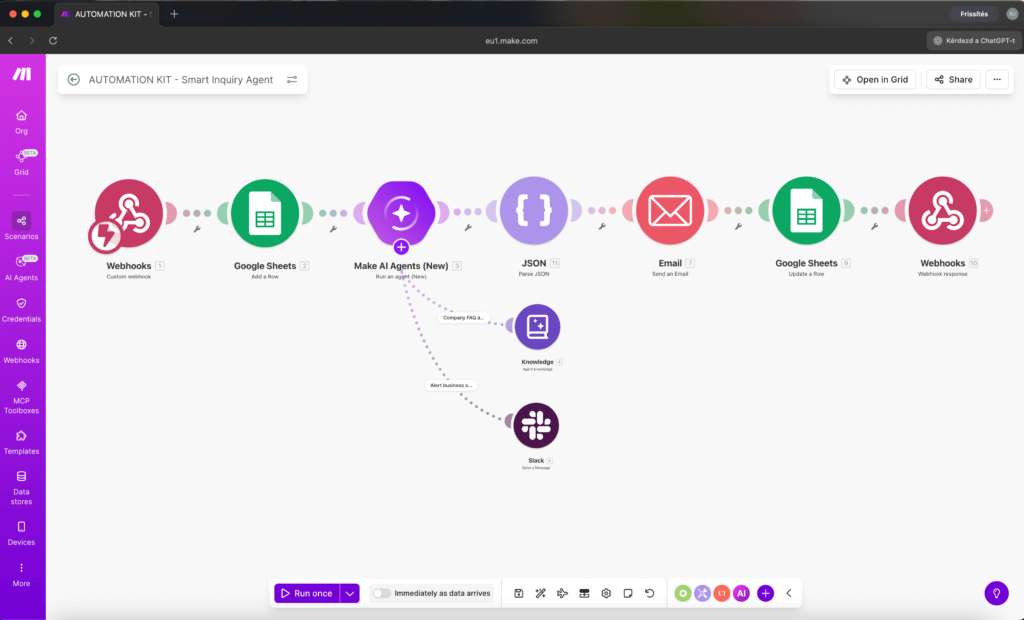The height and width of the screenshot is (620, 1024).
Task: Expand the Run once dropdown chevron
Action: point(349,593)
